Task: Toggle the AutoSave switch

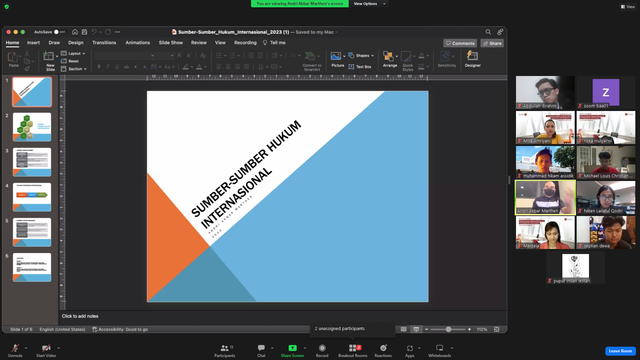Action: 58,32
